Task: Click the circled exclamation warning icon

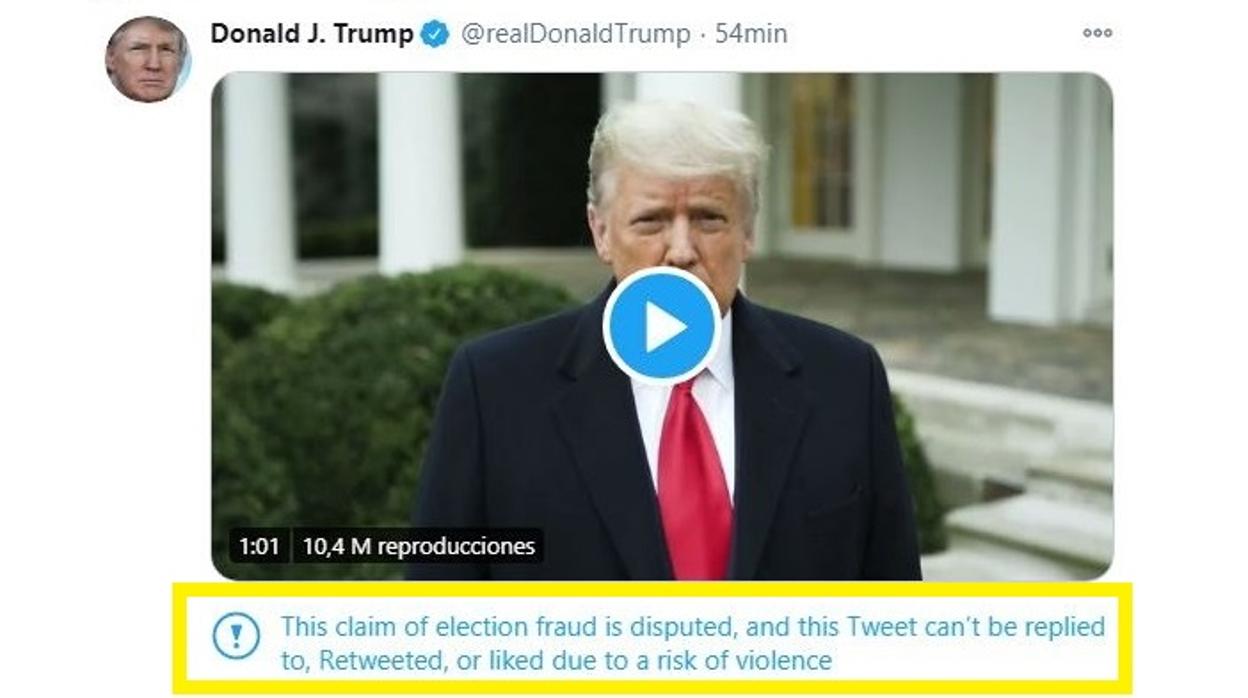Action: tap(236, 635)
